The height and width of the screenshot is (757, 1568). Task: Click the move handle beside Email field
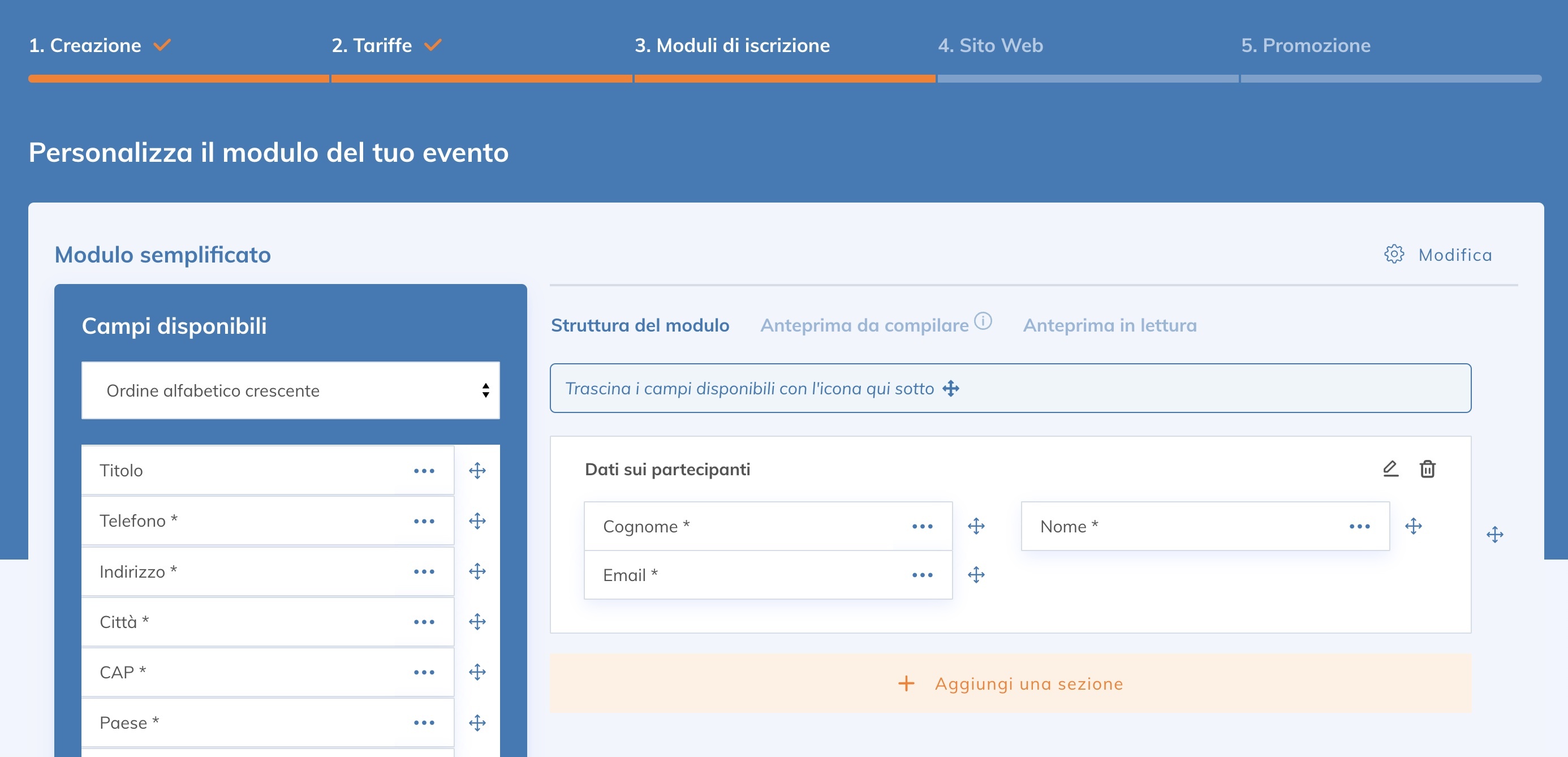[976, 575]
